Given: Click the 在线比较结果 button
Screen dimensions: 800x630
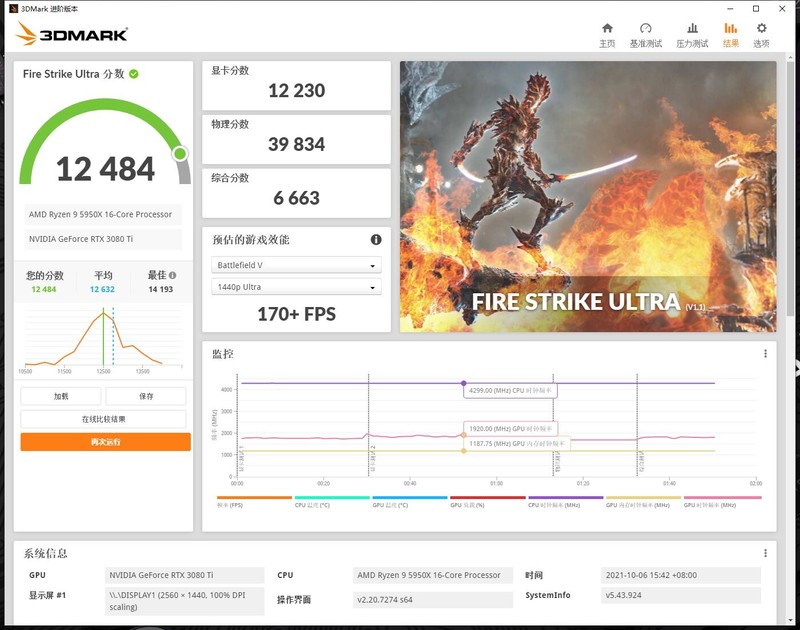Looking at the screenshot, I should click(102, 421).
